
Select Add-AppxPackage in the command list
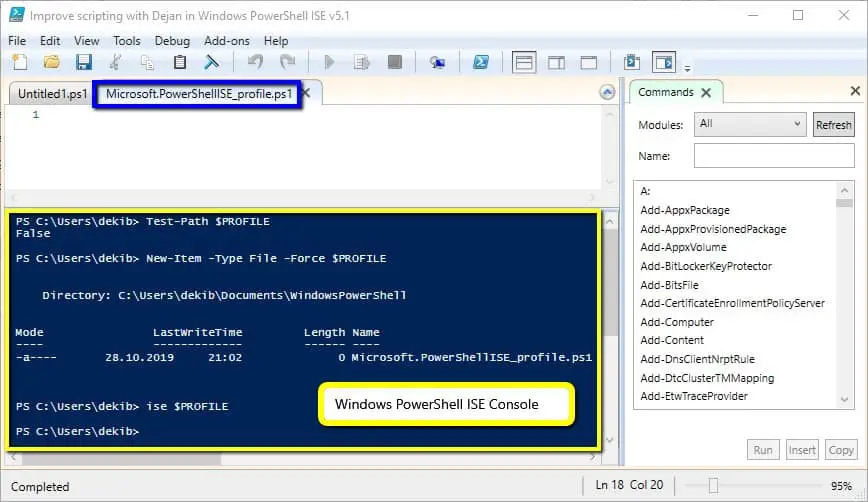coord(685,210)
